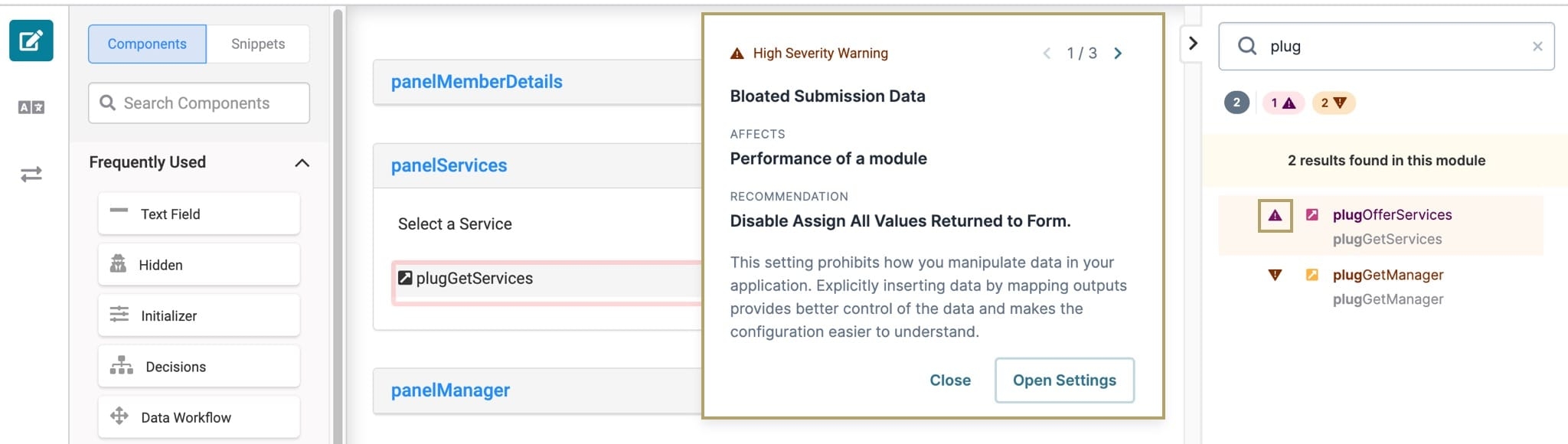Screen dimensions: 1568x444
Task: Click the high severity triangle beside plugOfferServices
Action: click(1276, 216)
